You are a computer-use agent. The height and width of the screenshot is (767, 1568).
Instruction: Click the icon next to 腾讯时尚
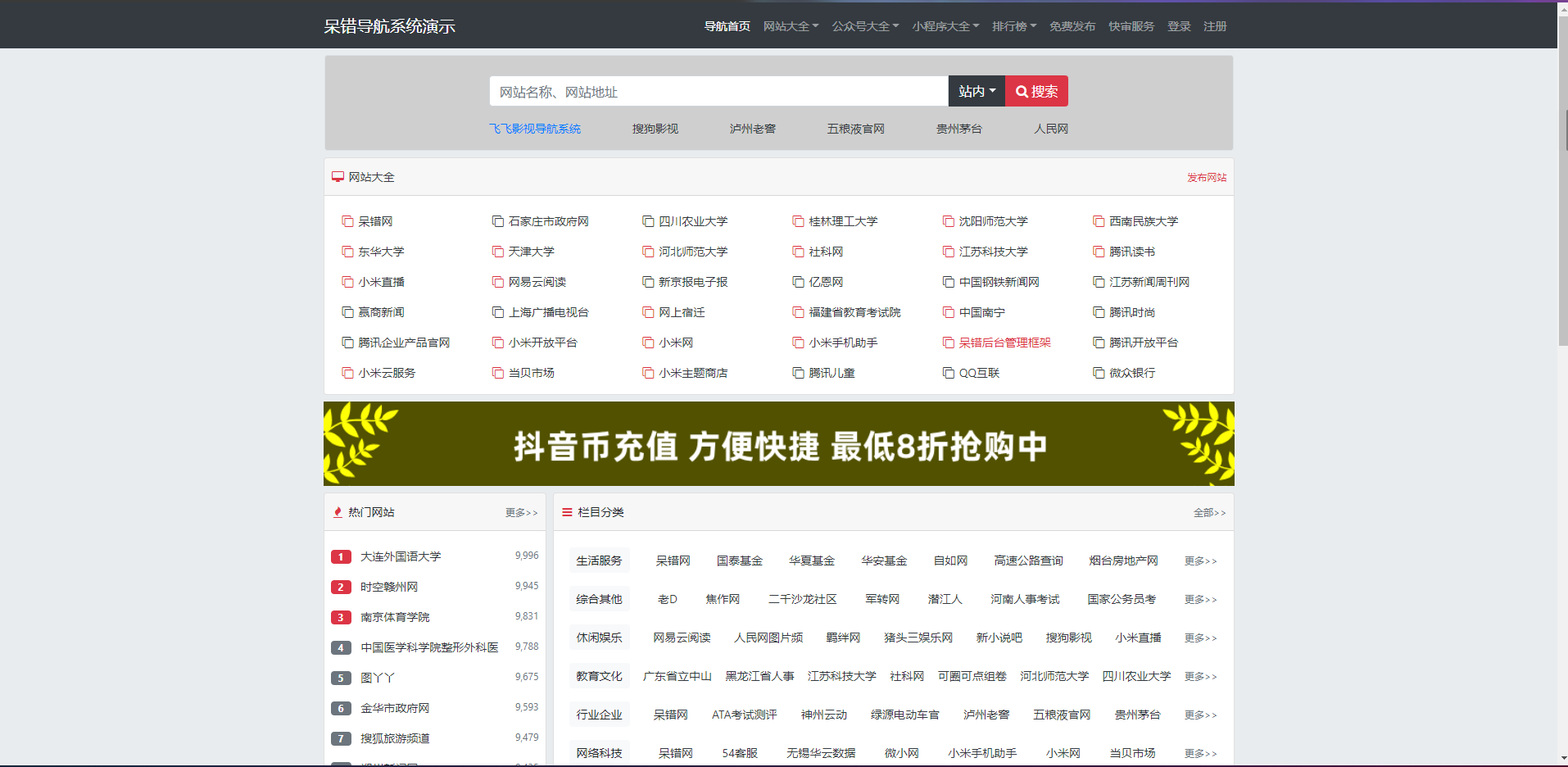click(x=1099, y=312)
